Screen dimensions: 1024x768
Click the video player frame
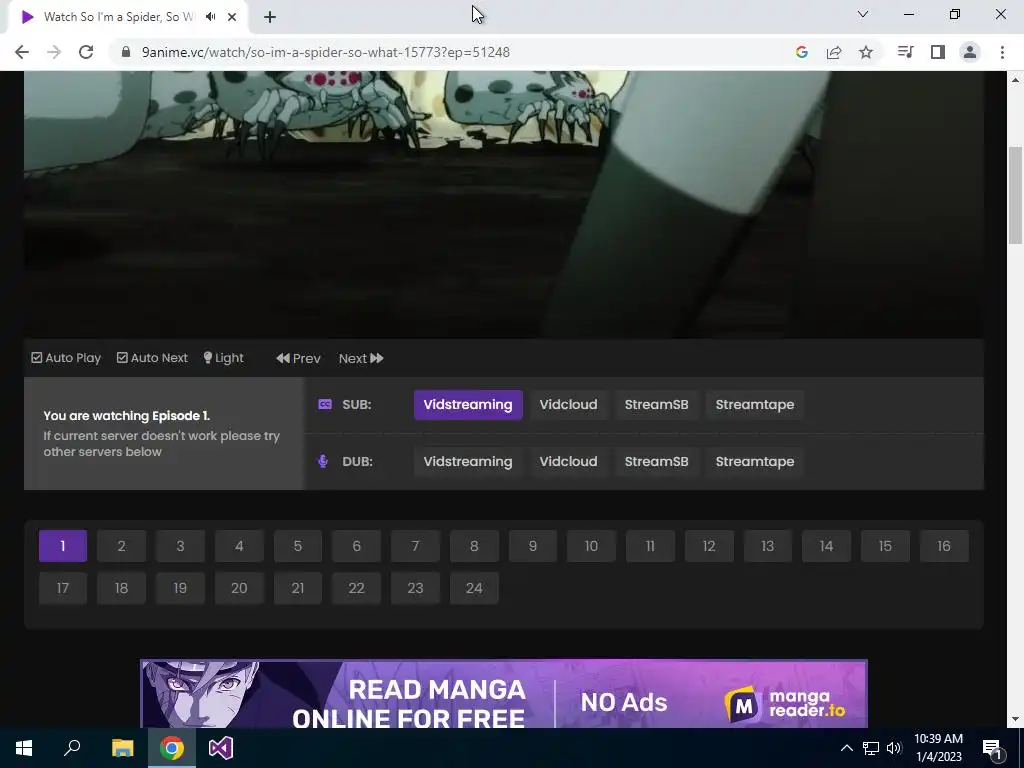pos(504,204)
